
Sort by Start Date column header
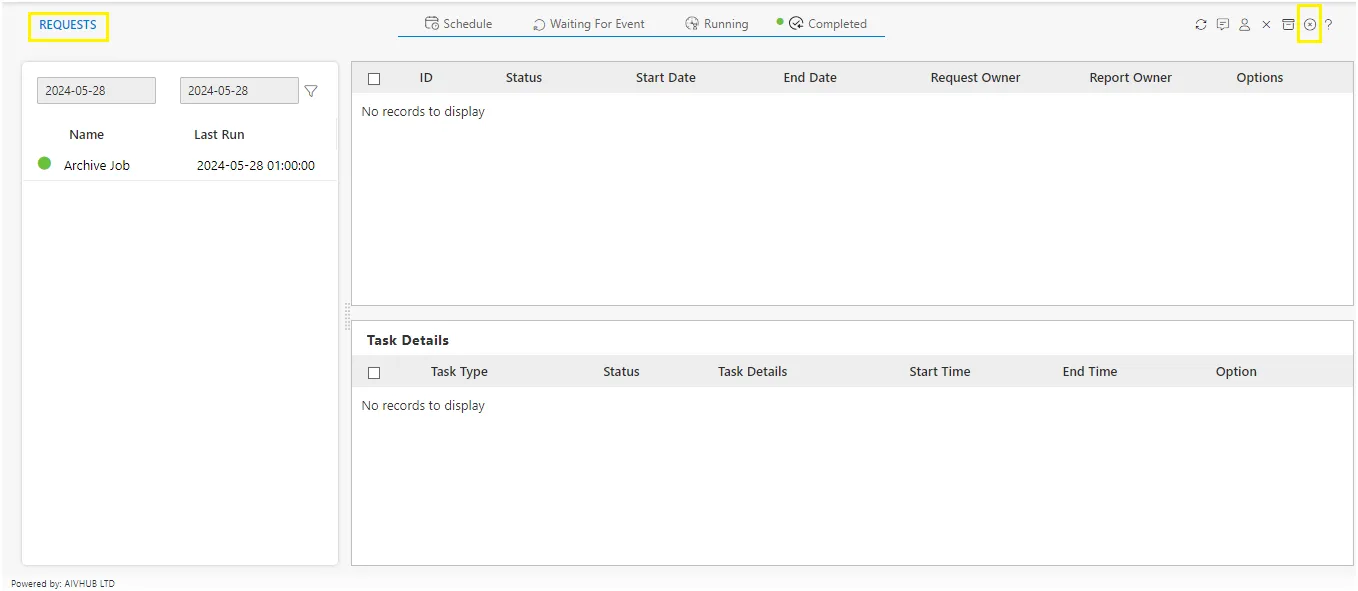(x=666, y=78)
